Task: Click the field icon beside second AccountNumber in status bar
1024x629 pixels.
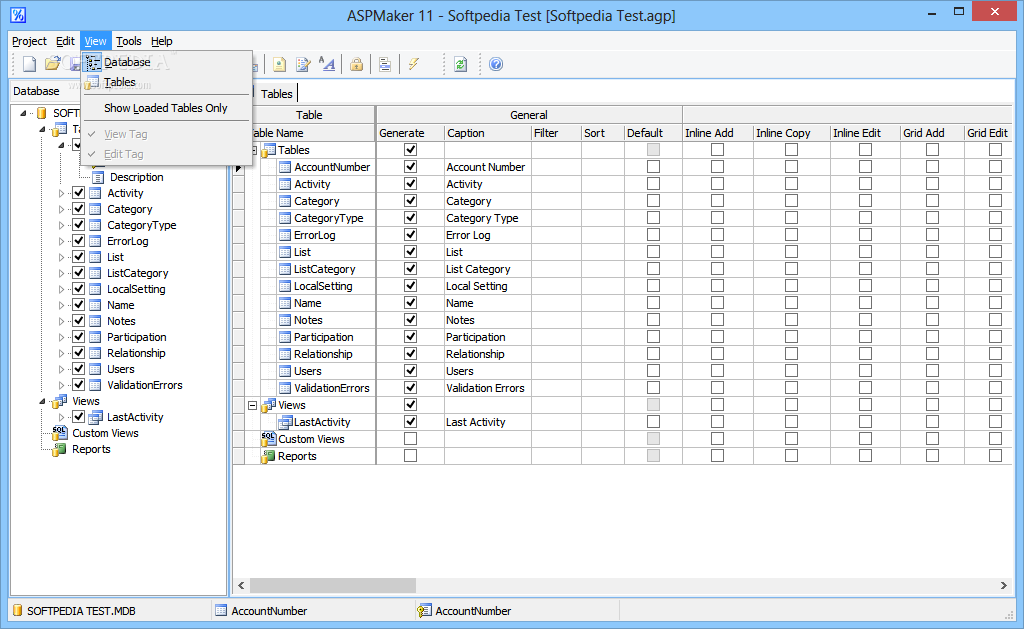Action: tap(424, 611)
